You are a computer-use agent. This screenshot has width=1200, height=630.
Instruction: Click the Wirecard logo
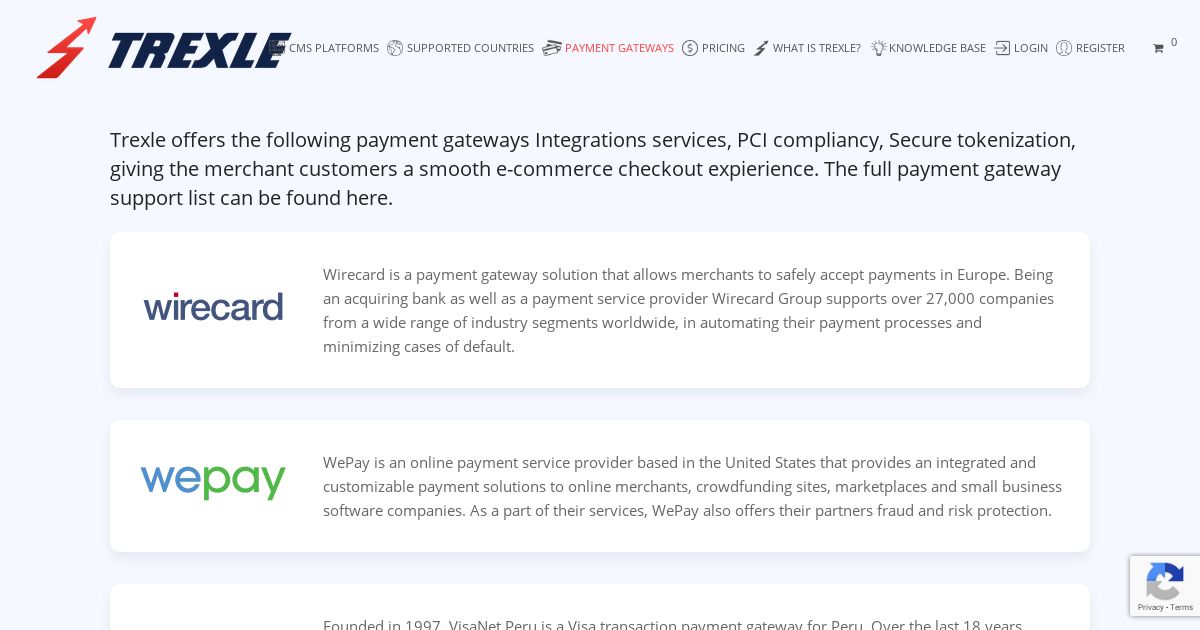pos(213,306)
